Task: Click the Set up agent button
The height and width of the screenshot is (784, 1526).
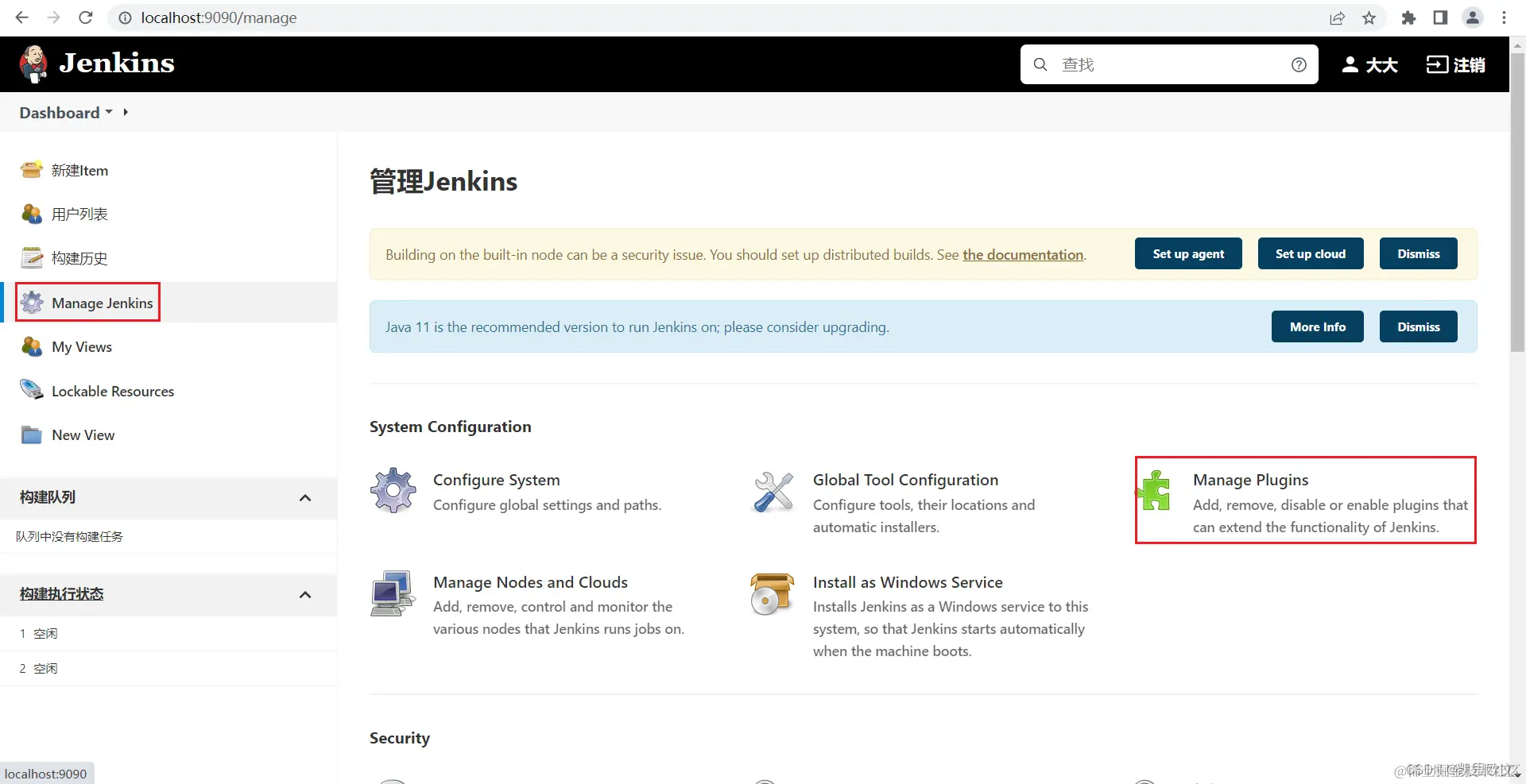Action: 1188,253
